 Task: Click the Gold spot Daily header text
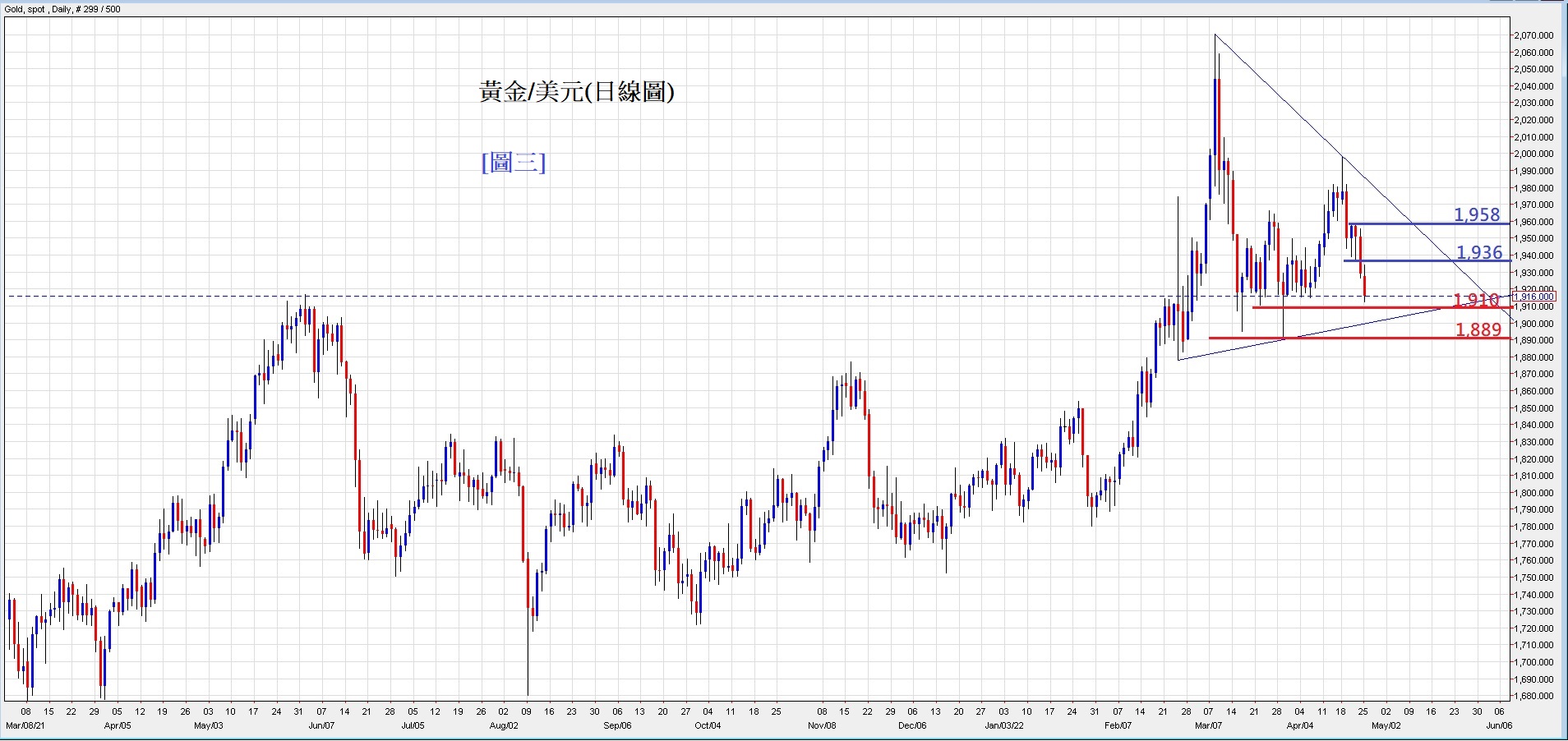pos(62,9)
